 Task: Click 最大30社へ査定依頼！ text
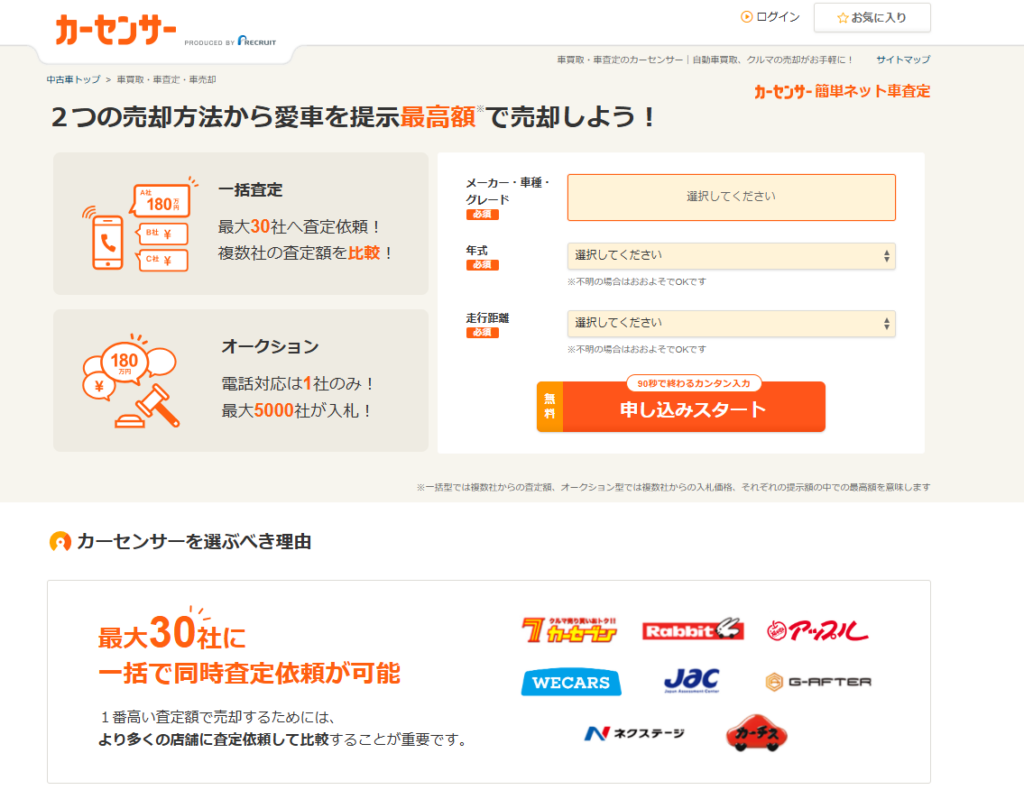tap(299, 227)
